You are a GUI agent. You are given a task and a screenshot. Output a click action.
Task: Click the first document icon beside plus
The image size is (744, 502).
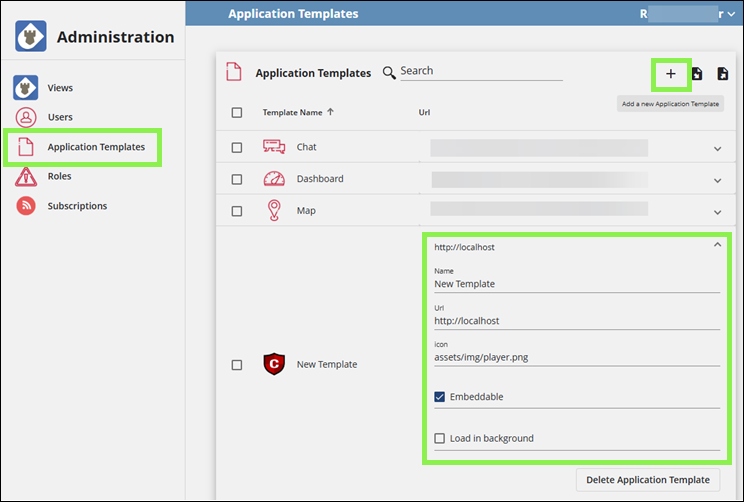click(x=697, y=74)
